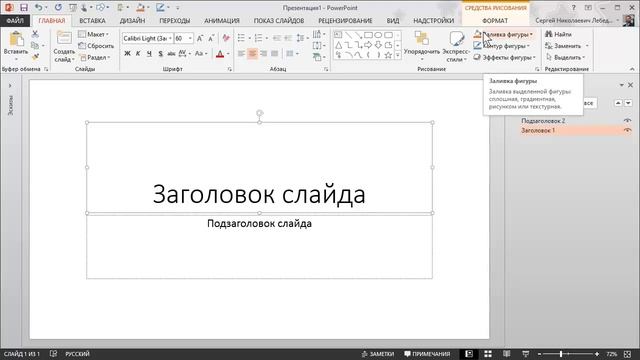Insert a text box from shapes gallery
This screenshot has width=640, height=360.
click(338, 35)
